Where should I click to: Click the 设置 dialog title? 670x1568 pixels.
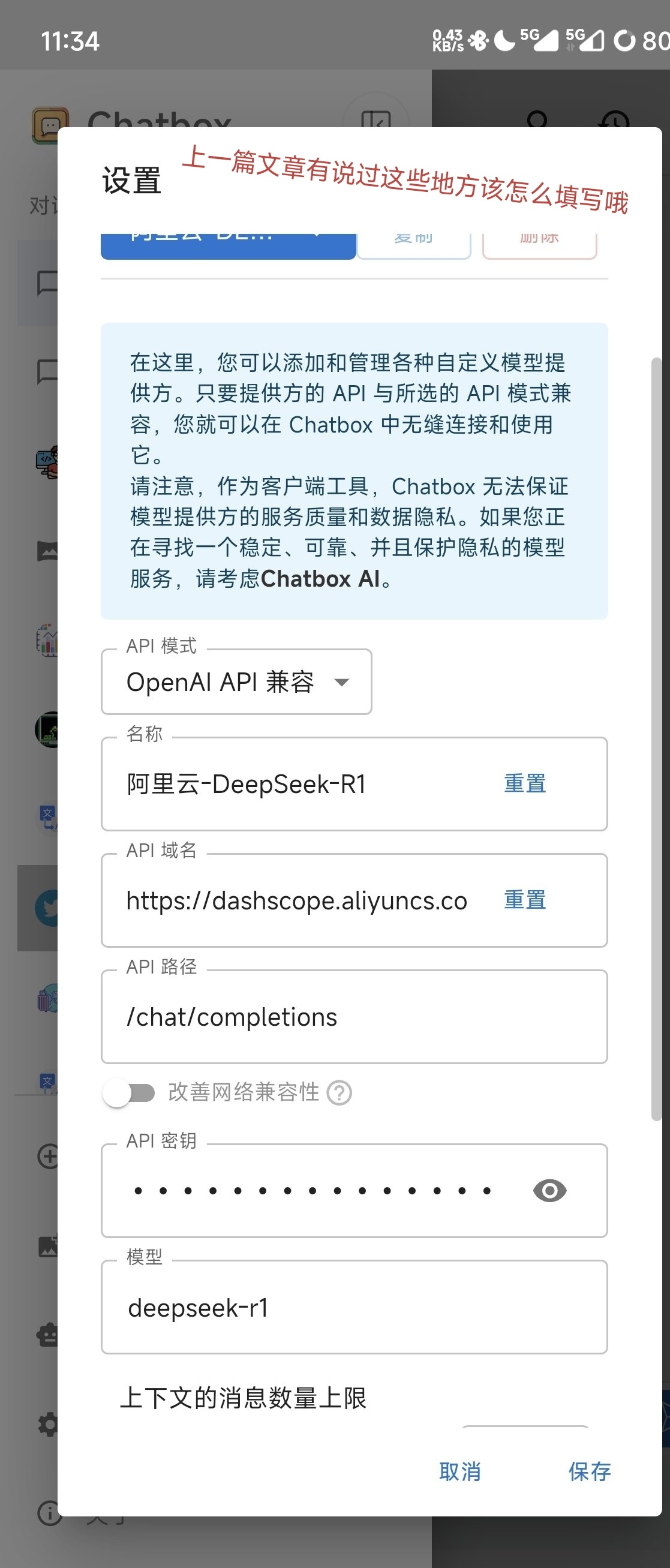point(131,181)
